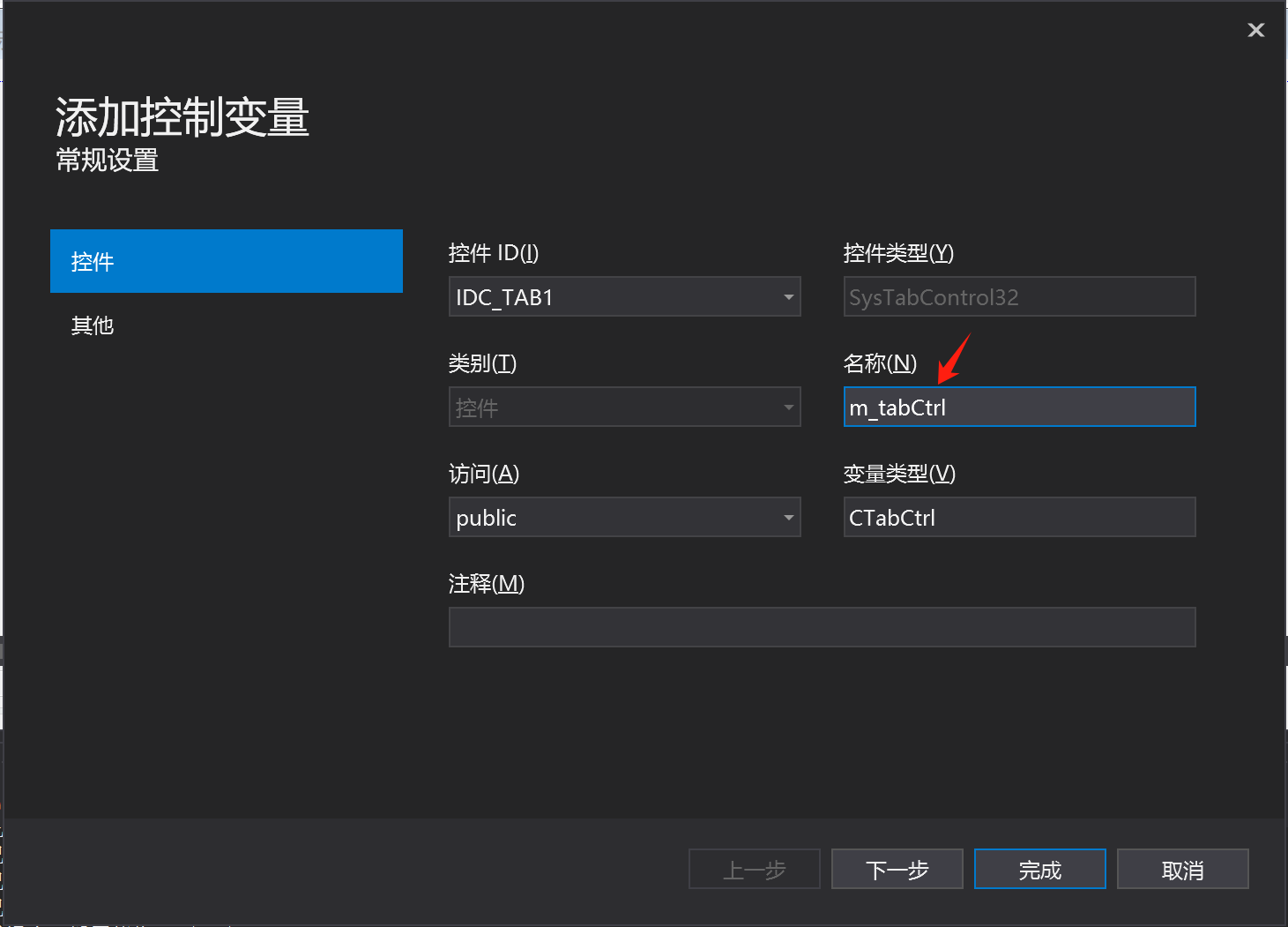Select the 控件 tab in the sidebar

[227, 261]
